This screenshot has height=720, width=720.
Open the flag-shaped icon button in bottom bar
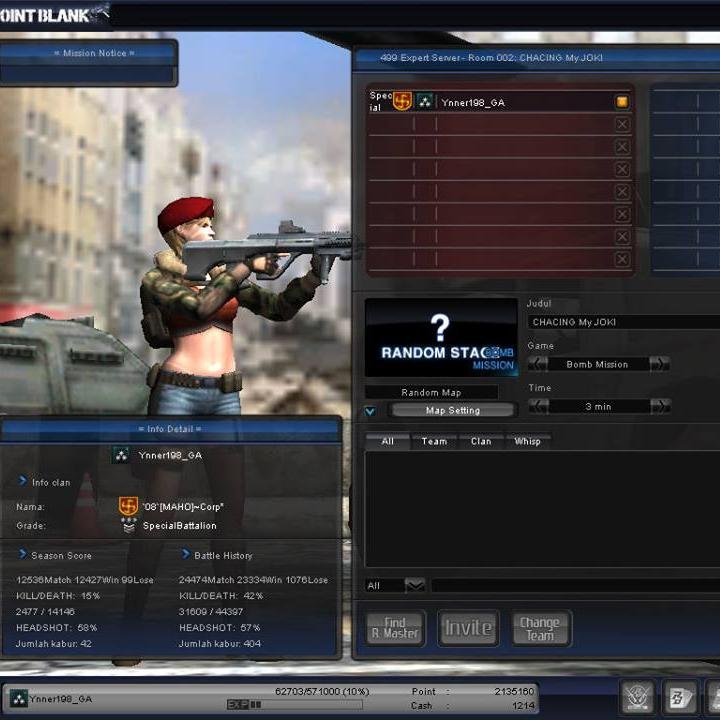679,697
